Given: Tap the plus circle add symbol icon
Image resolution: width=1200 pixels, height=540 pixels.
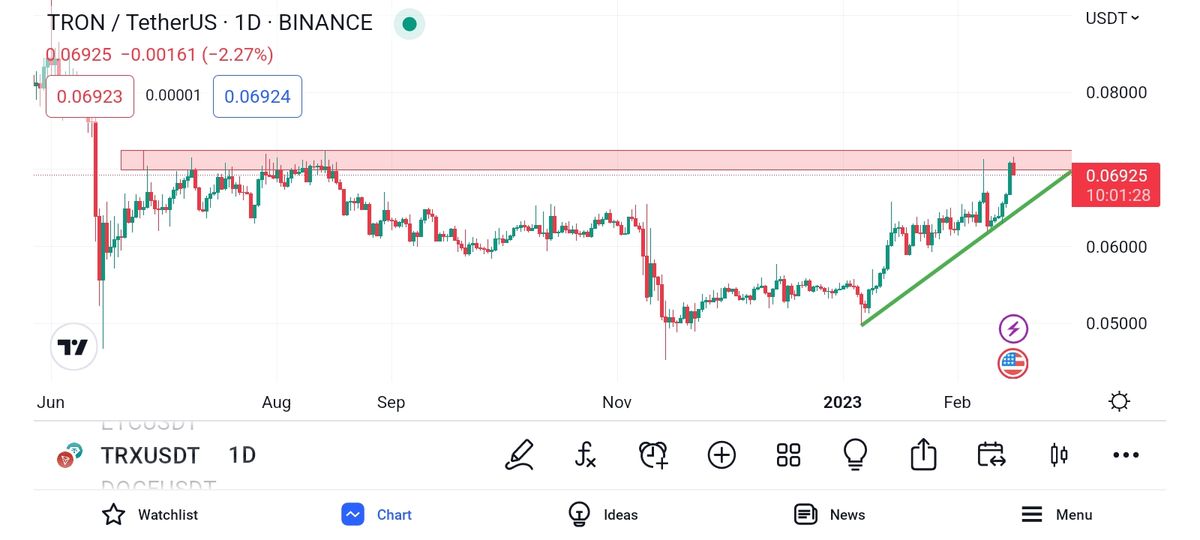Looking at the screenshot, I should pyautogui.click(x=721, y=455).
